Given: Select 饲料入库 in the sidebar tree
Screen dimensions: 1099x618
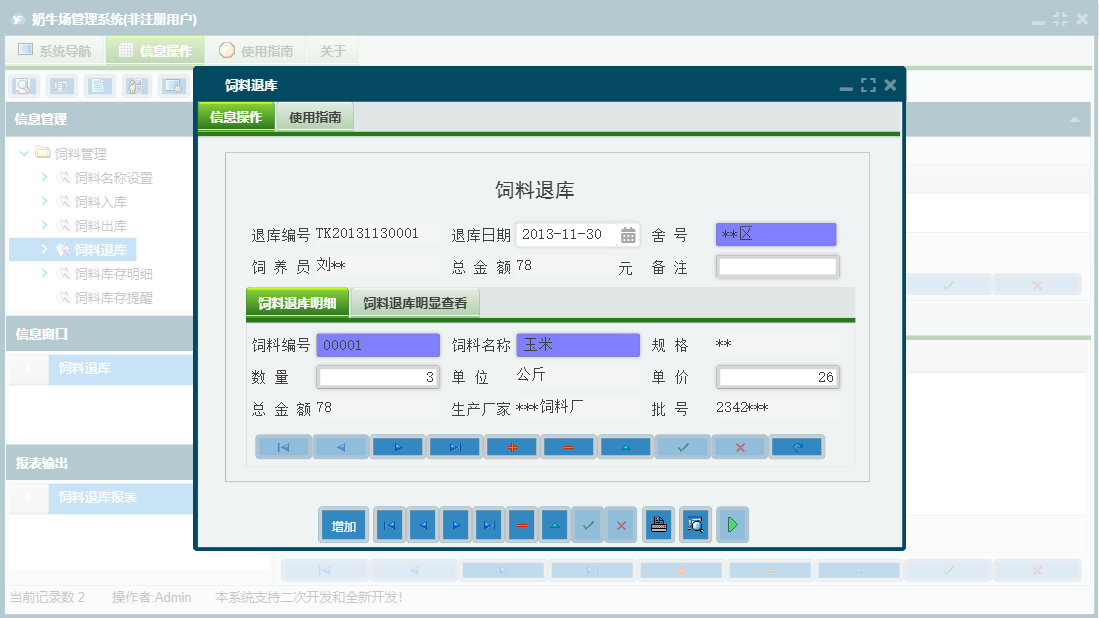Looking at the screenshot, I should [100, 202].
